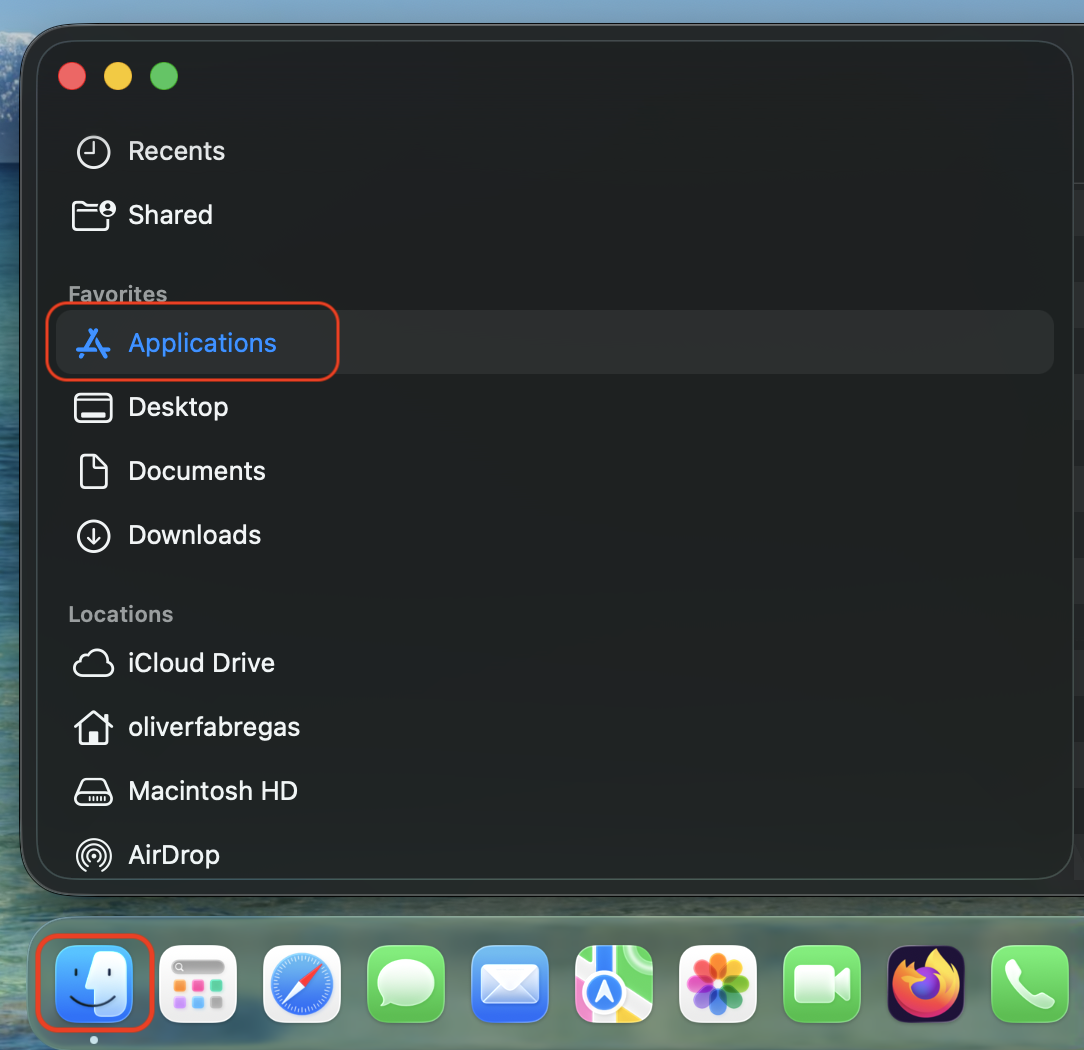Open the Shared section in the sidebar
The width and height of the screenshot is (1084, 1050).
click(170, 215)
